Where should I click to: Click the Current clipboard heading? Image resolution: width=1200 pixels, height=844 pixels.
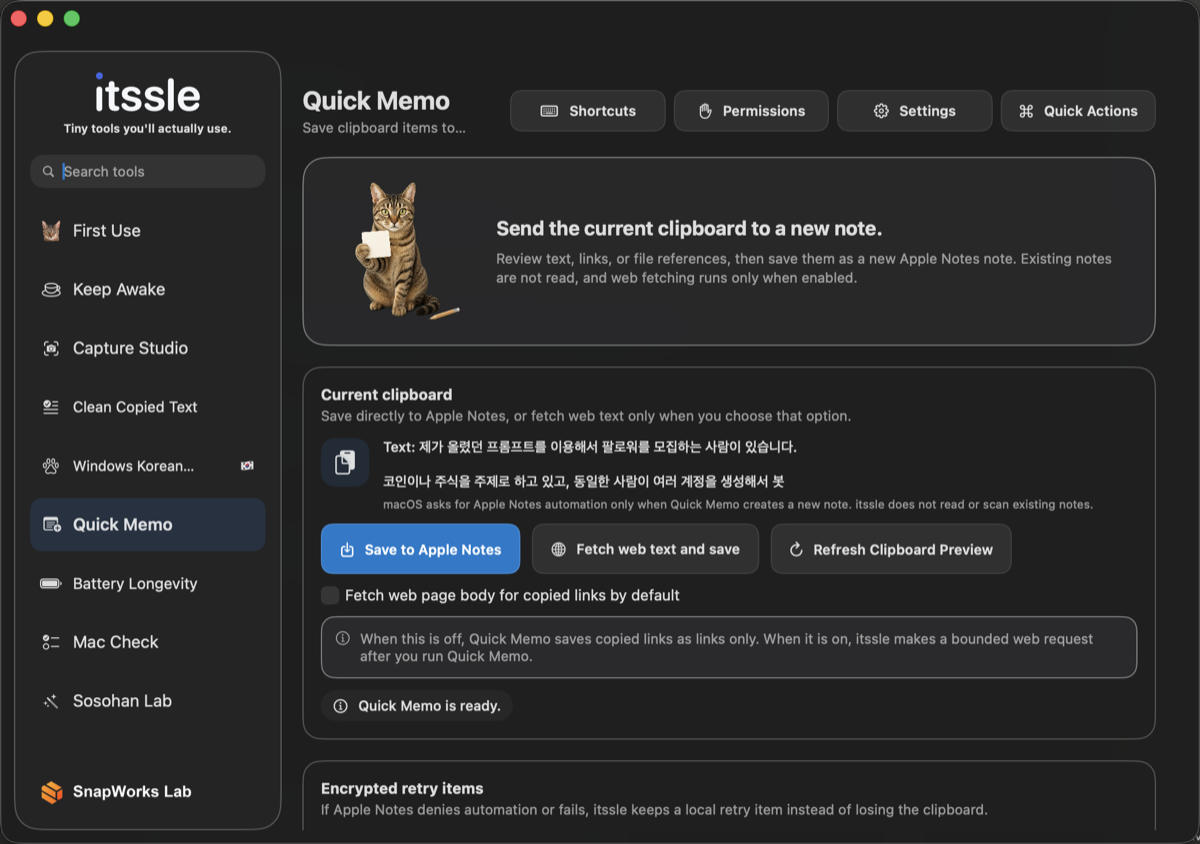386,395
